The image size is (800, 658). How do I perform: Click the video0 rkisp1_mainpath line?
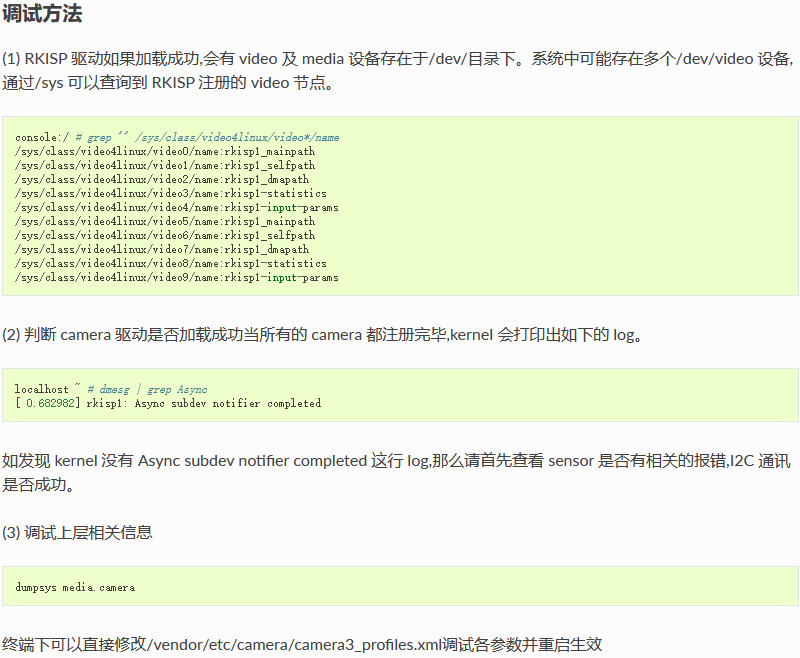(x=165, y=151)
